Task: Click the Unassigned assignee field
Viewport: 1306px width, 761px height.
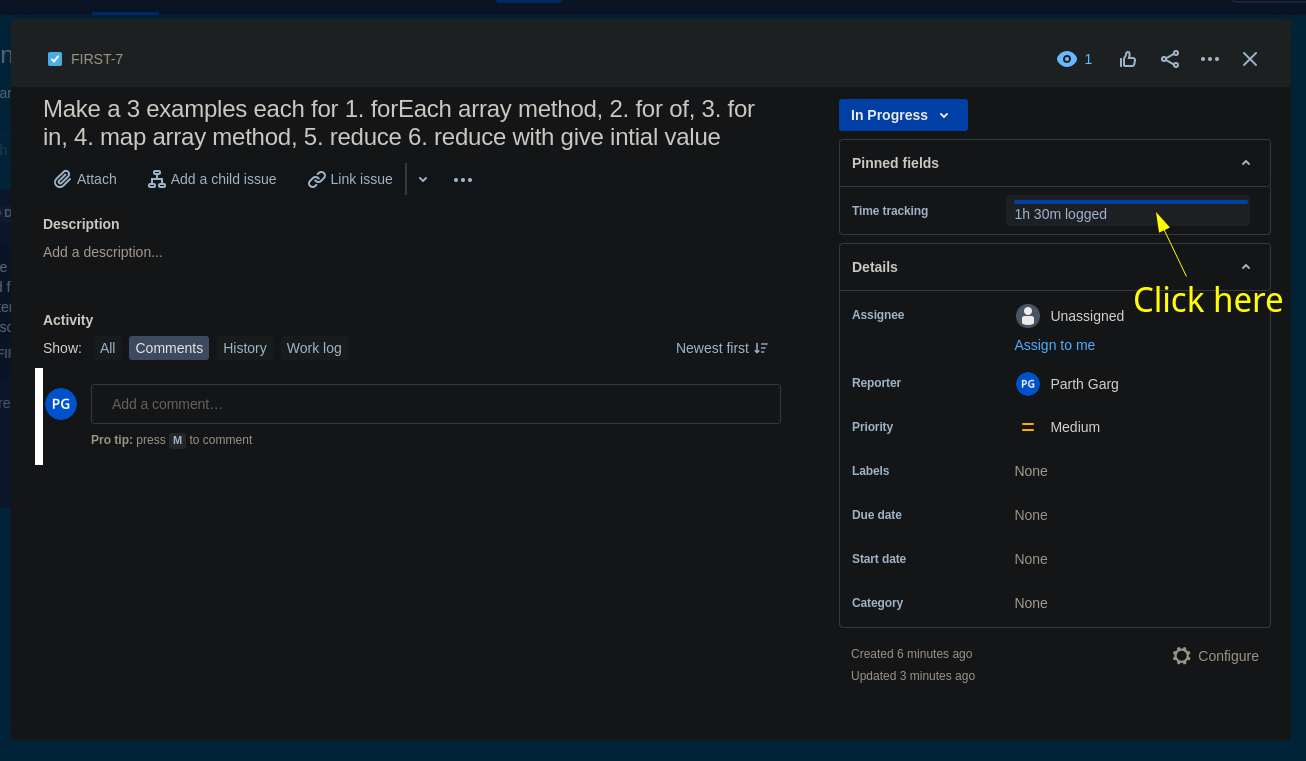Action: (1070, 316)
